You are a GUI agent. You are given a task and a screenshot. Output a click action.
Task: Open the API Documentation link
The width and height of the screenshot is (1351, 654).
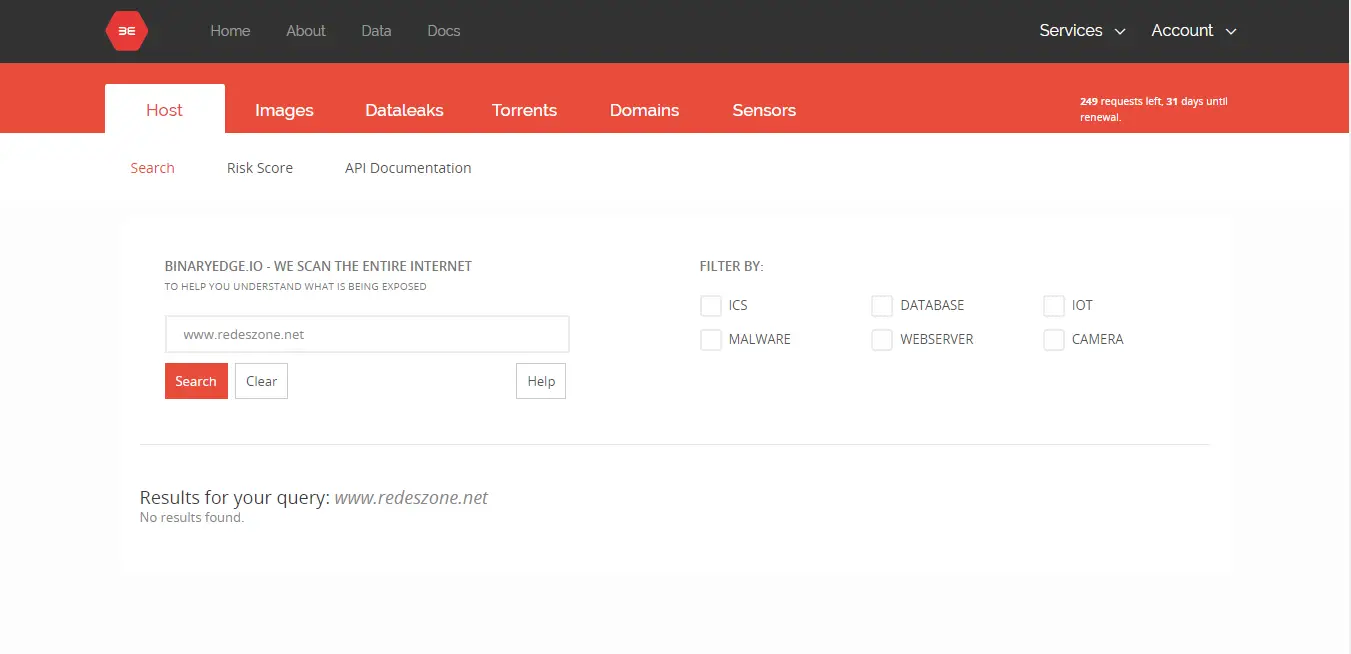(408, 168)
